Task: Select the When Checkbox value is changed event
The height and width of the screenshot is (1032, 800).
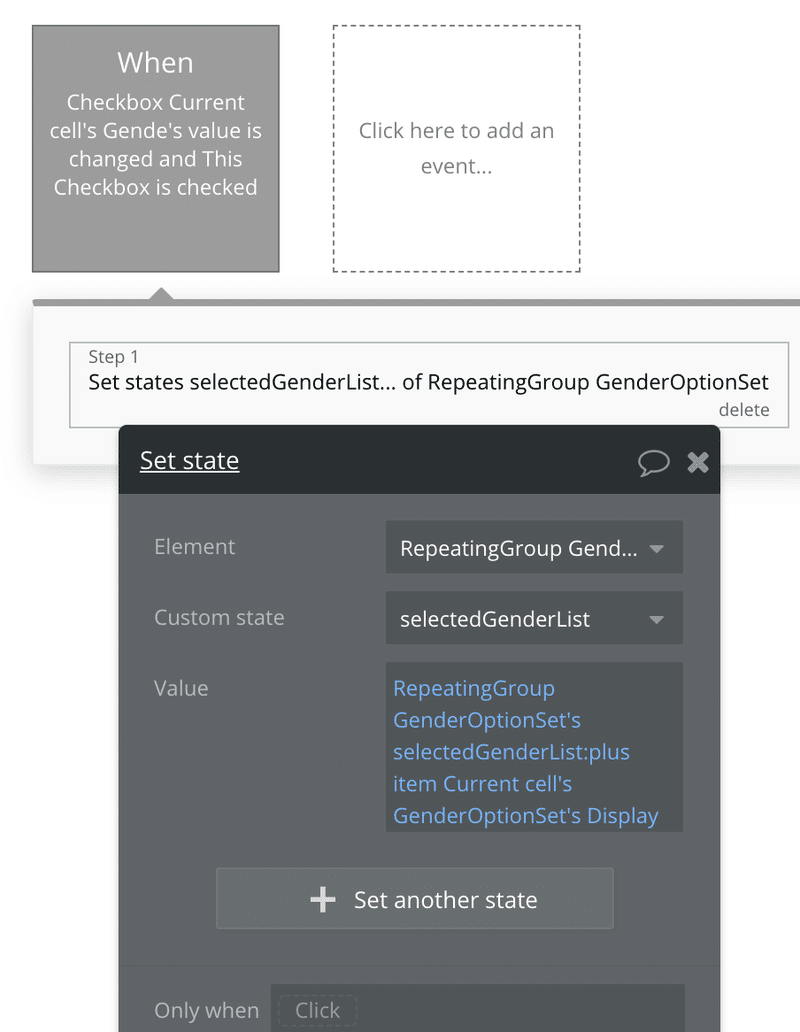Action: [156, 149]
